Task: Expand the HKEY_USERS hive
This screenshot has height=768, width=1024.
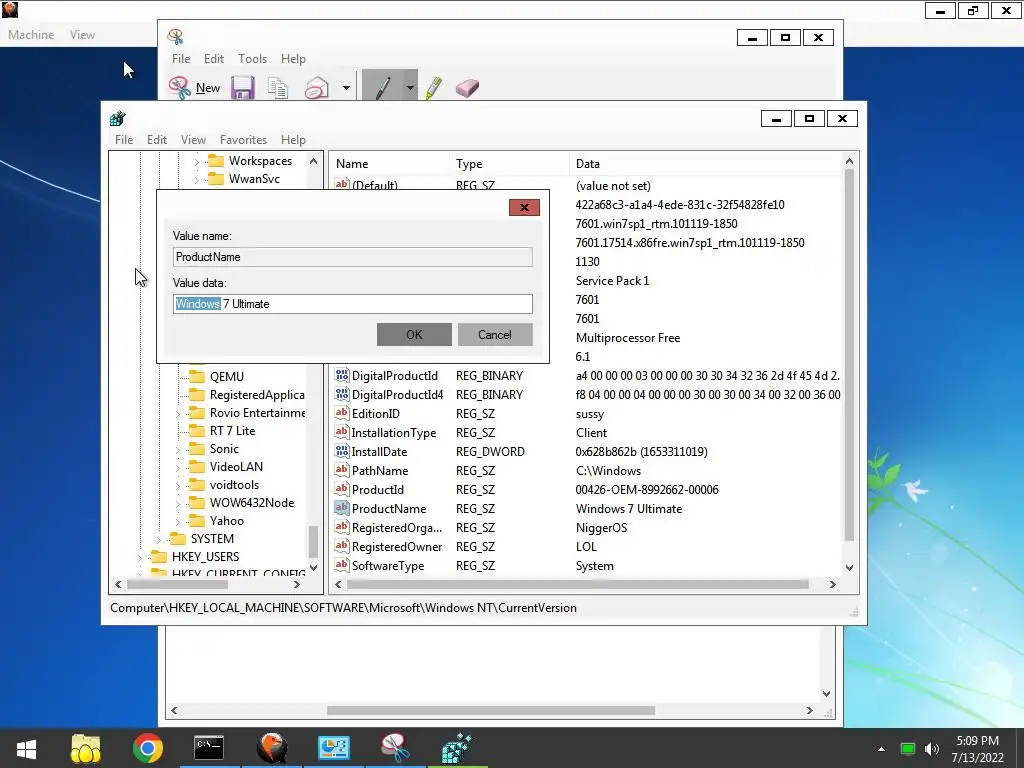Action: pyautogui.click(x=140, y=557)
